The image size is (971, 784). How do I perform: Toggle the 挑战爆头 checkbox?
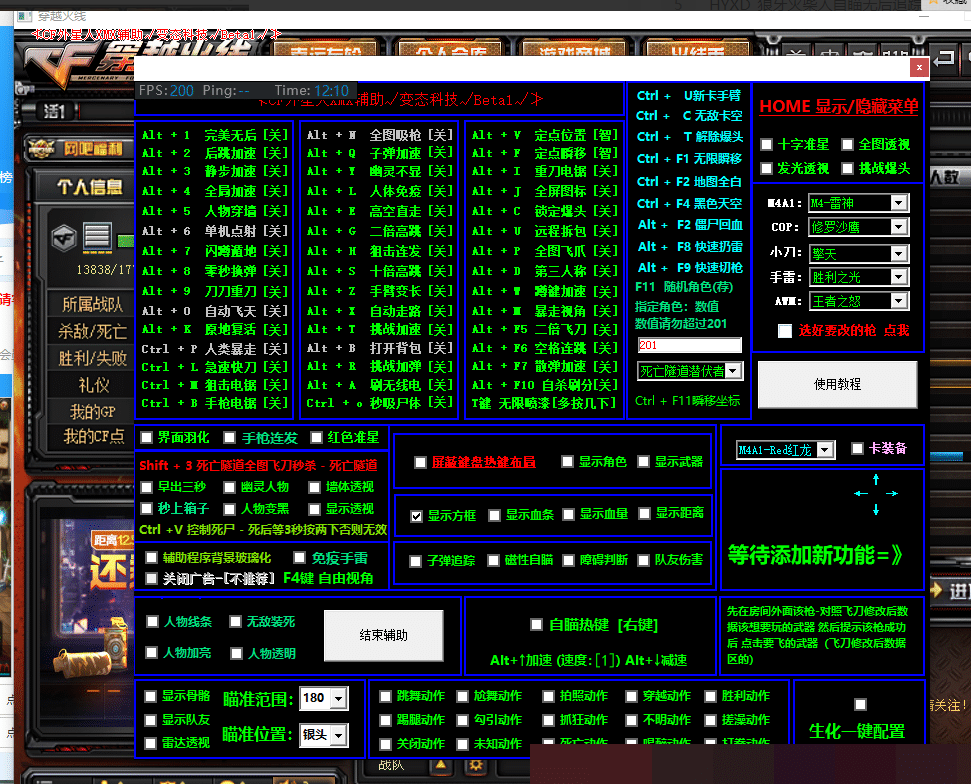(848, 168)
